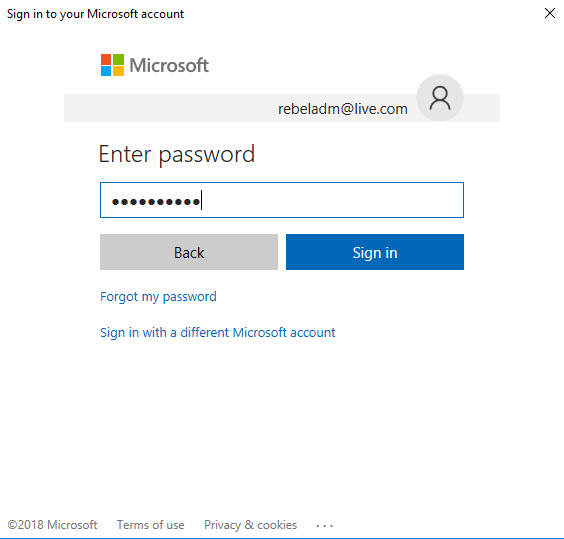Focus the Enter password input field
564x539 pixels.
pyautogui.click(x=282, y=200)
